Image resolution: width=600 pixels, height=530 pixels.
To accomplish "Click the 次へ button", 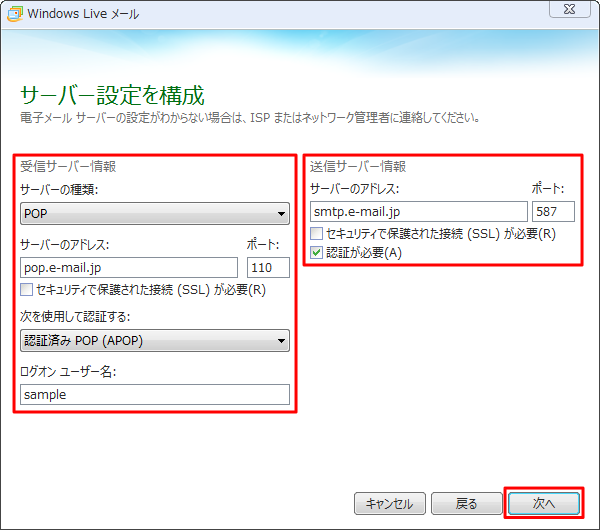I will coord(544,504).
